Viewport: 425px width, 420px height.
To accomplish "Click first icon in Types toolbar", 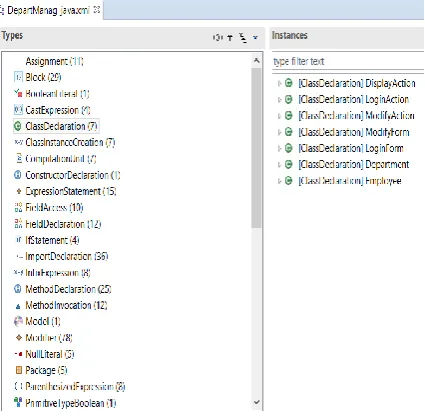I will tap(218, 38).
